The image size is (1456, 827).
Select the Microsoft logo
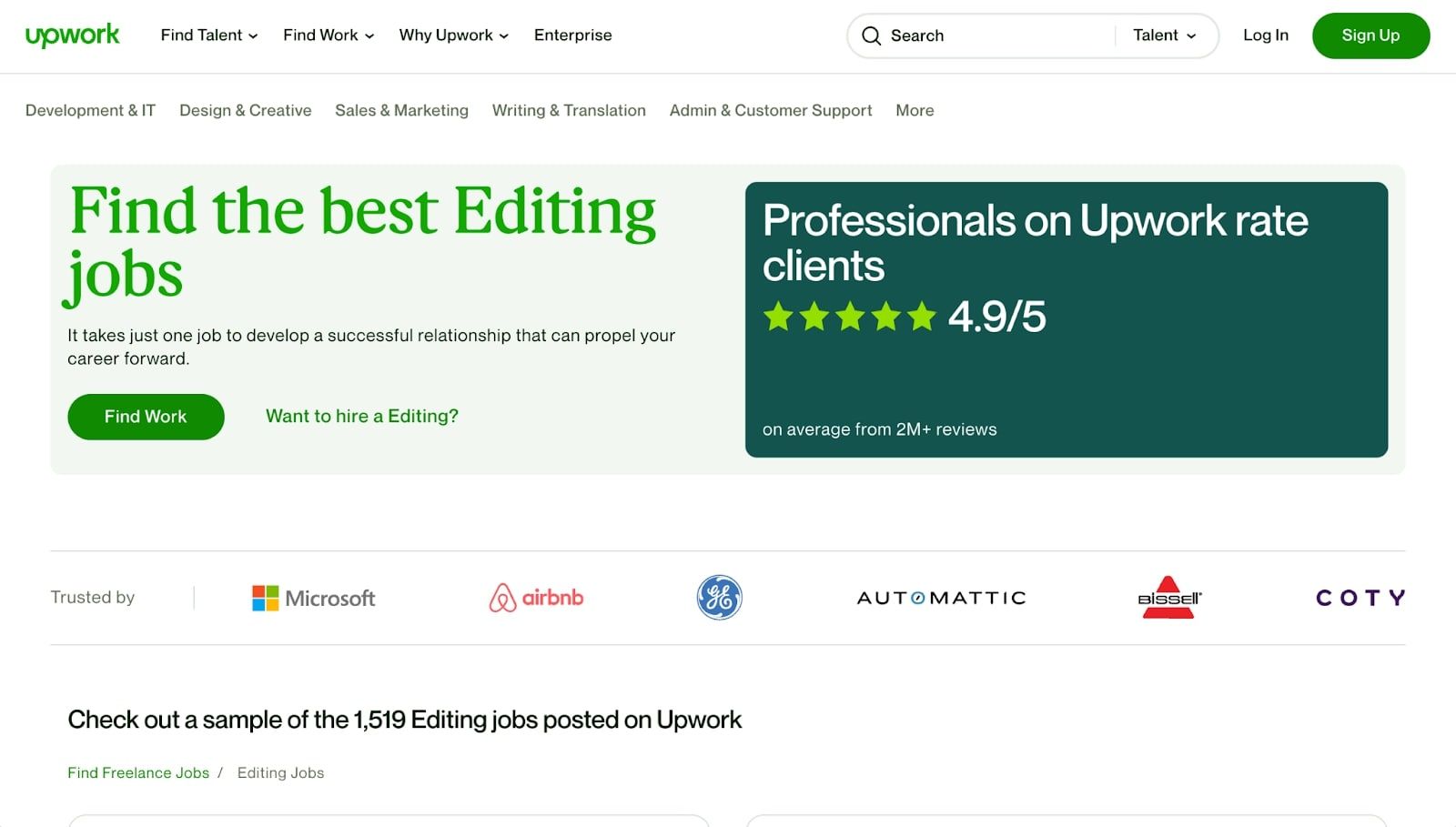[x=313, y=598]
